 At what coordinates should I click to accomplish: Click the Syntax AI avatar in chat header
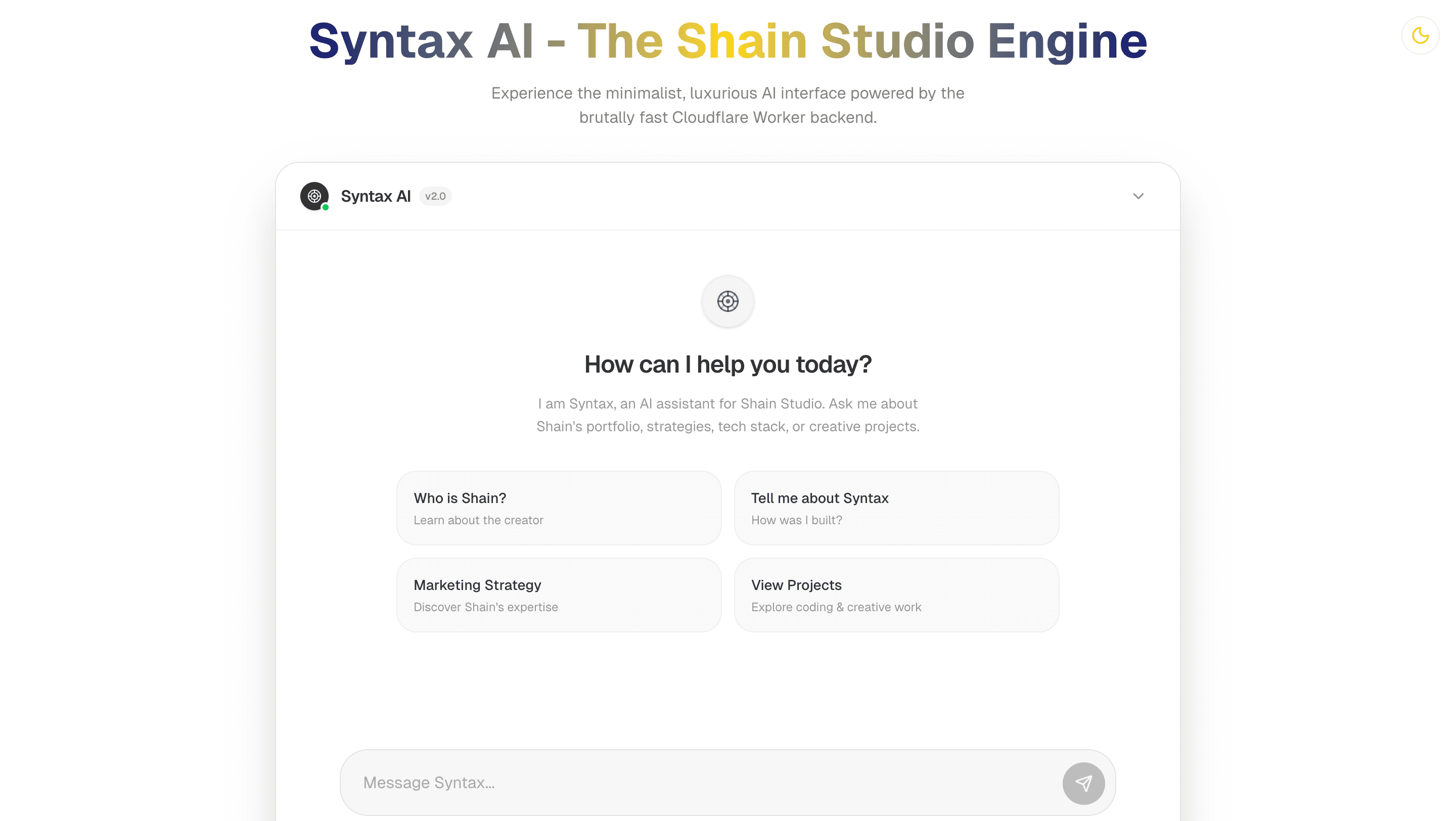pos(314,196)
